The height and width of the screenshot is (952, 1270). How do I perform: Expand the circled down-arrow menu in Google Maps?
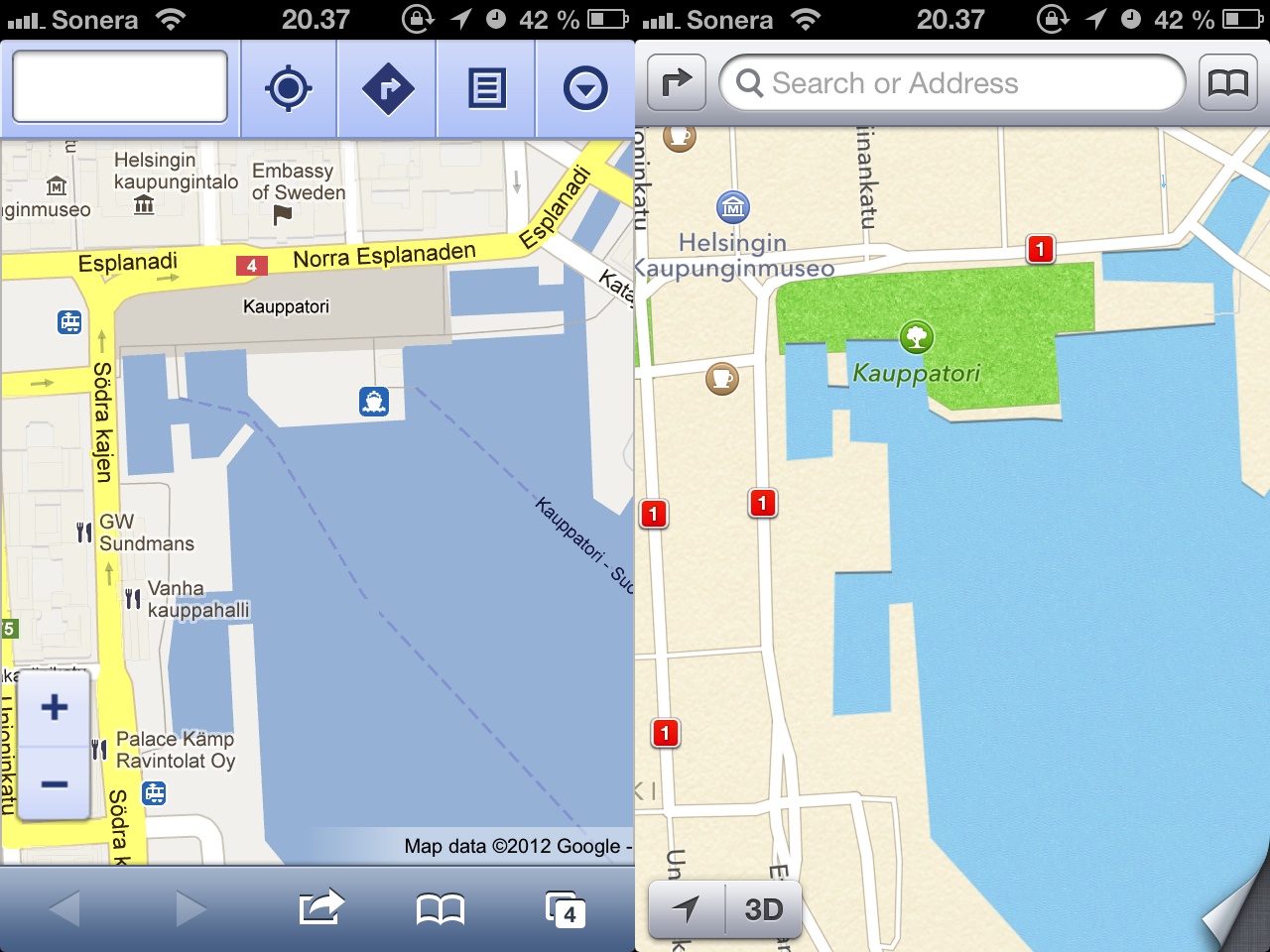585,88
